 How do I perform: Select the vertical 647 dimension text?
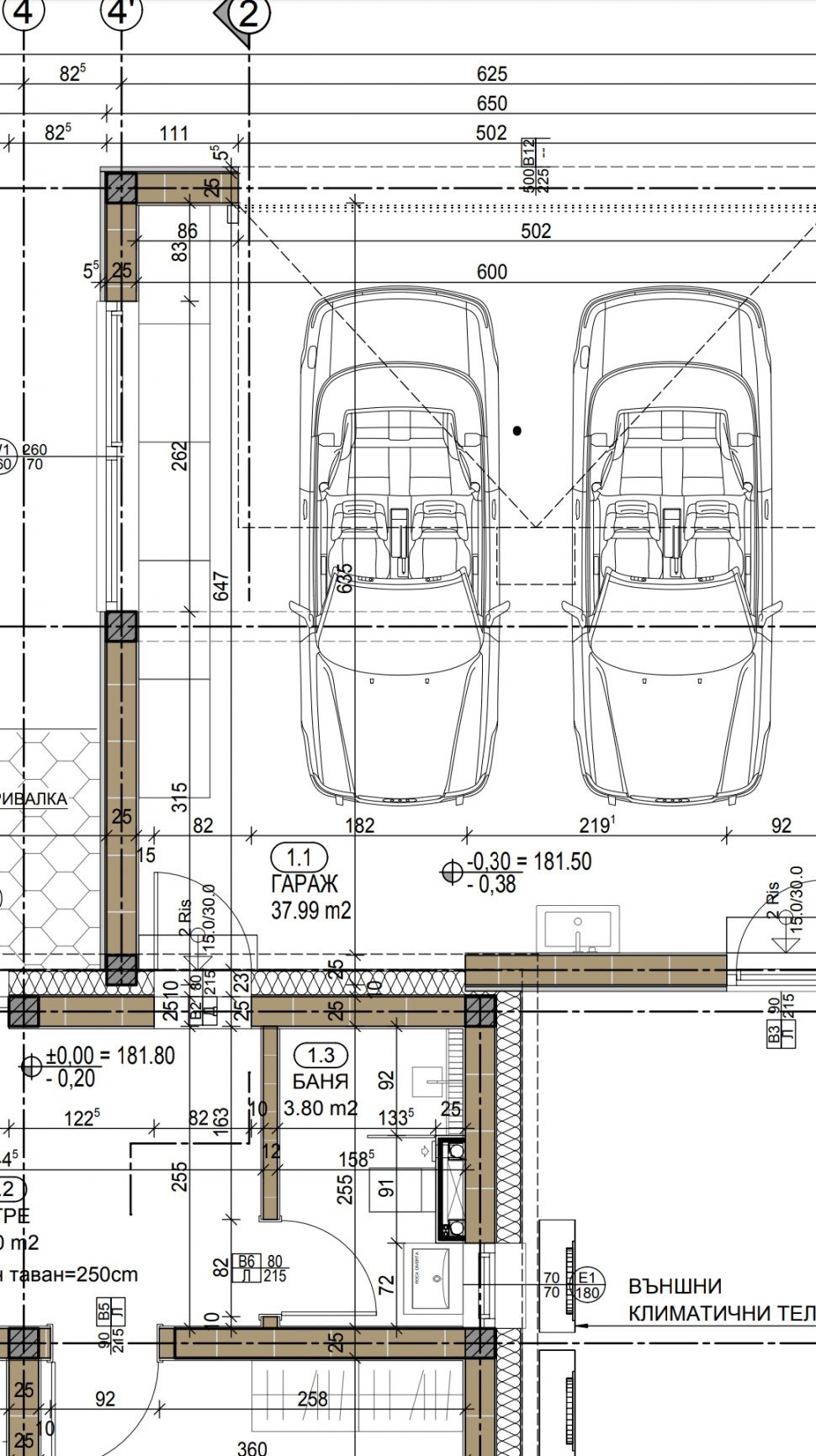click(x=221, y=585)
